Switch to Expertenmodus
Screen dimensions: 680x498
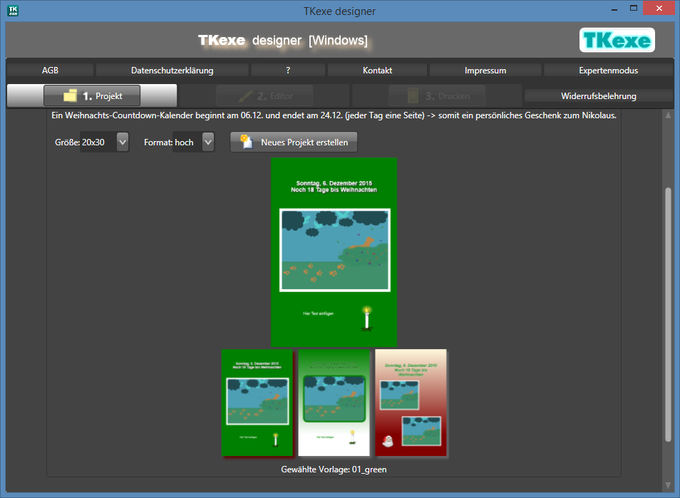608,70
